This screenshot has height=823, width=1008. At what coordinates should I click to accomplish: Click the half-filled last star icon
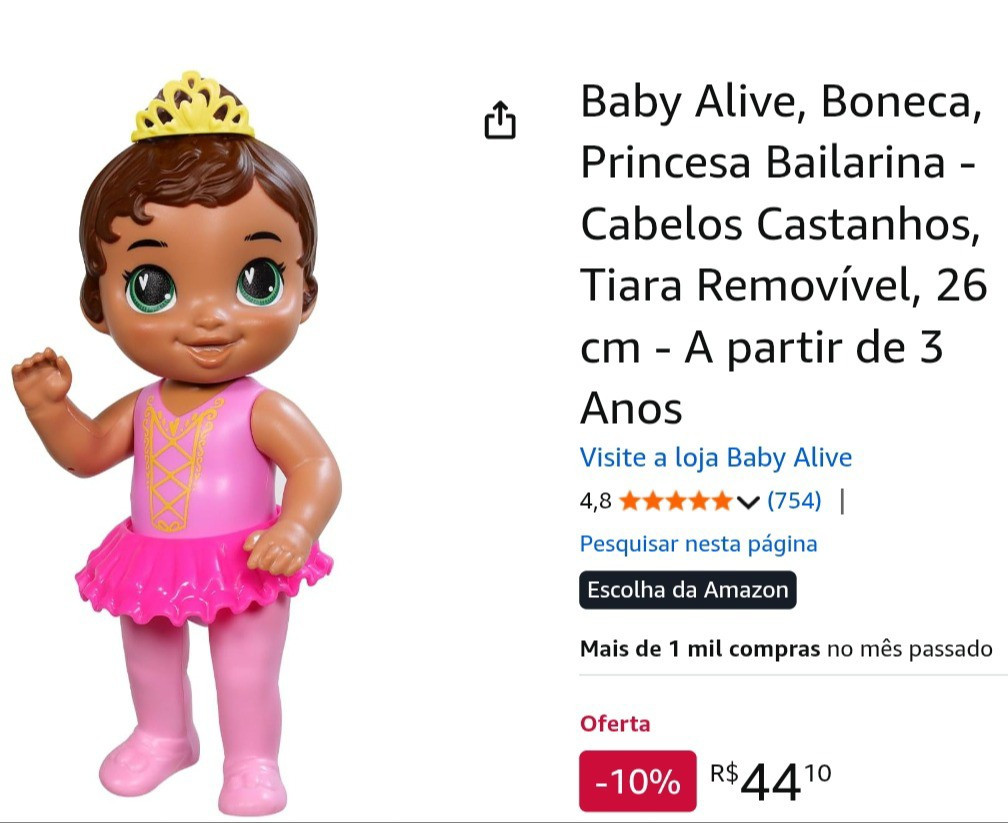pos(723,499)
